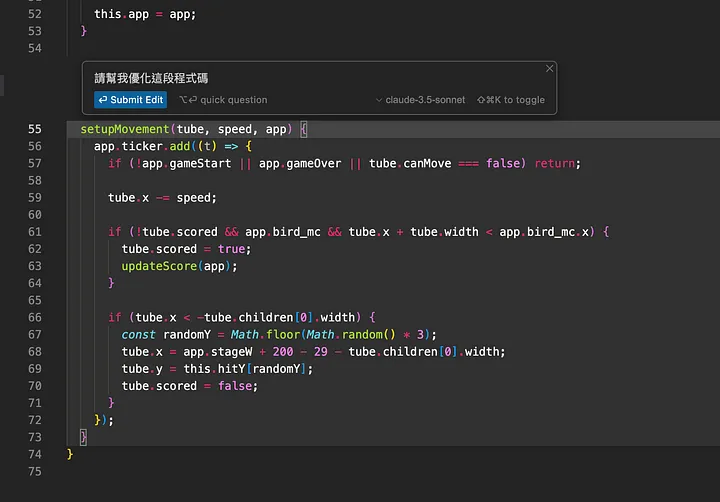Click app.ticker.add on line 56
The width and height of the screenshot is (720, 502).
tap(142, 146)
